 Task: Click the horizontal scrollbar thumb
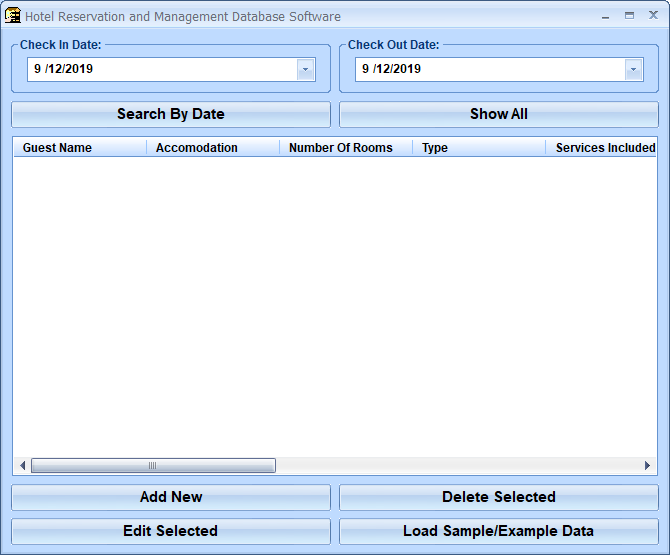[x=153, y=466]
